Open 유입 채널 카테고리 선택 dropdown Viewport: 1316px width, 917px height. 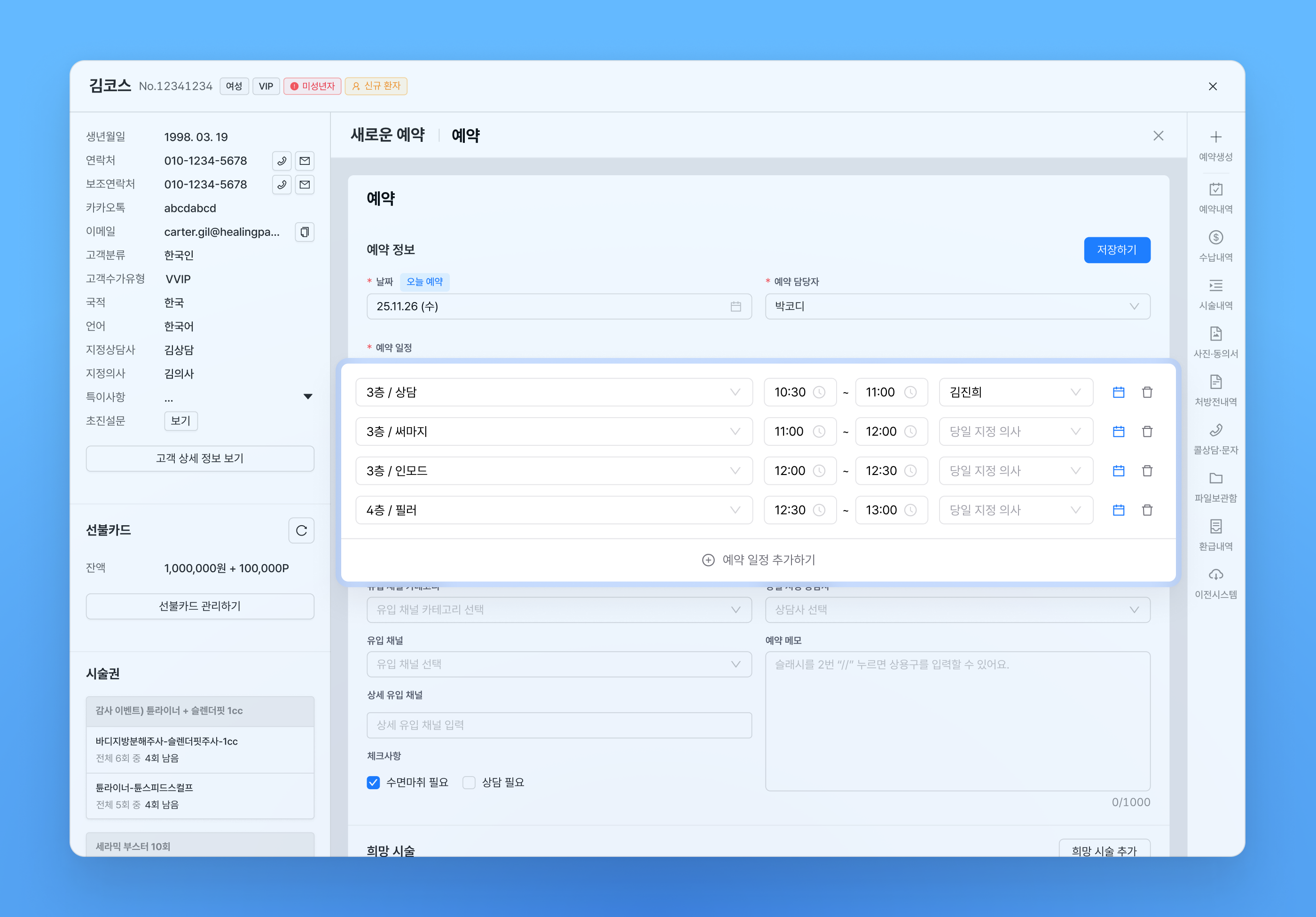[x=559, y=610]
